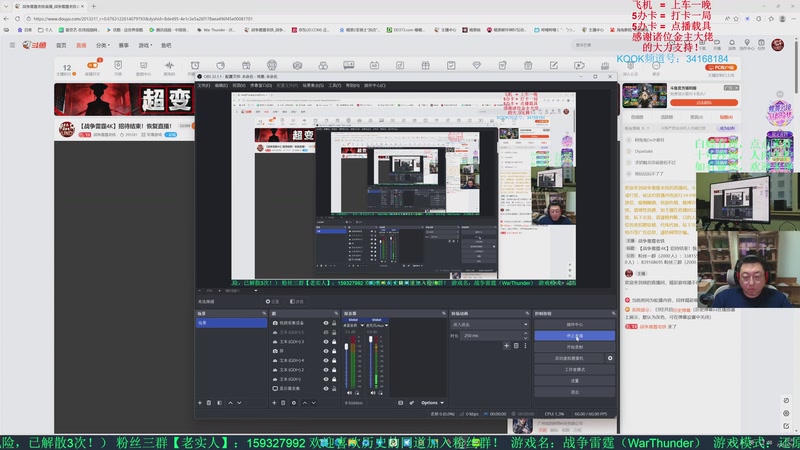
Task: Add a transition with plus icon
Action: point(506,346)
